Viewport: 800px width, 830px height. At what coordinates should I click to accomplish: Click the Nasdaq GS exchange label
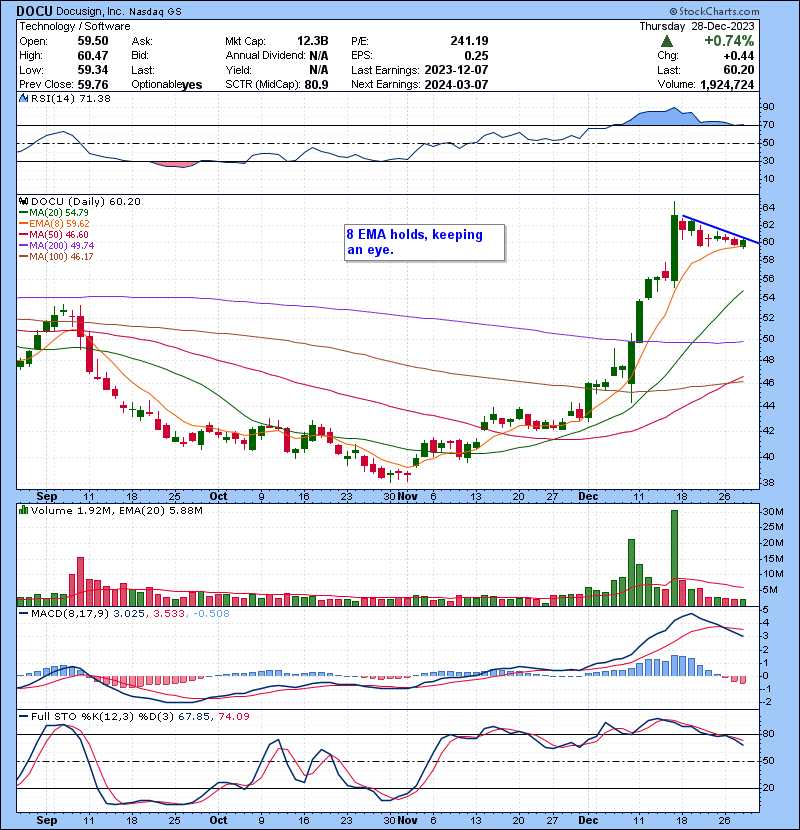pyautogui.click(x=155, y=11)
